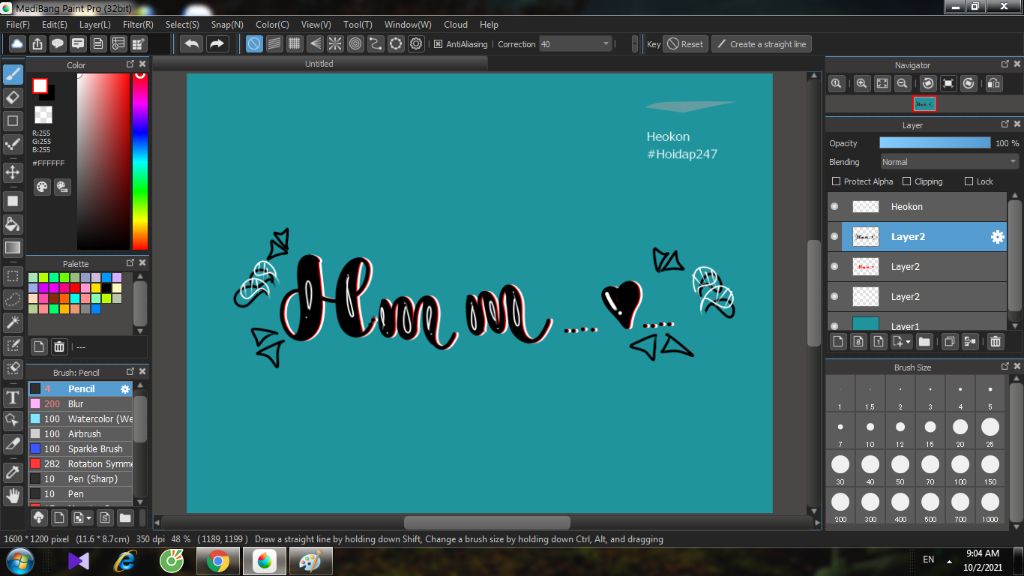
Task: Open the Snap menu
Action: point(227,24)
